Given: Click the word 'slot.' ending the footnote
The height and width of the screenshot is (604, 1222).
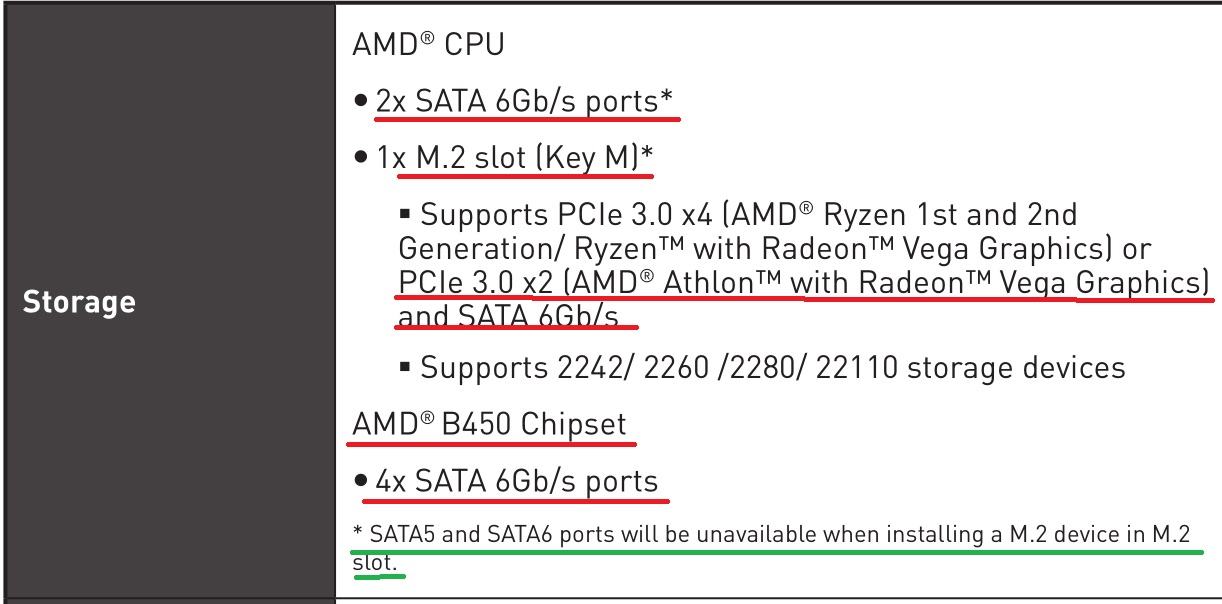Looking at the screenshot, I should (x=375, y=563).
